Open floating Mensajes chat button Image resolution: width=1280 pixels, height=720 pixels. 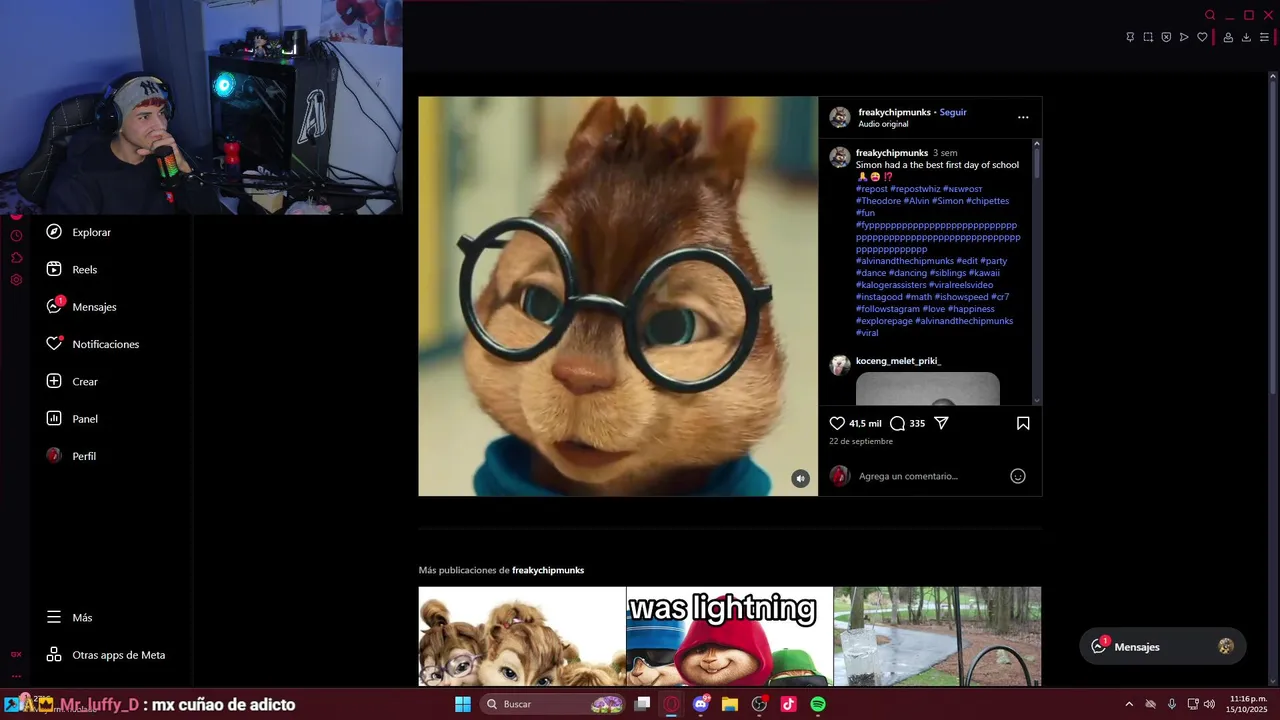[x=1162, y=647]
